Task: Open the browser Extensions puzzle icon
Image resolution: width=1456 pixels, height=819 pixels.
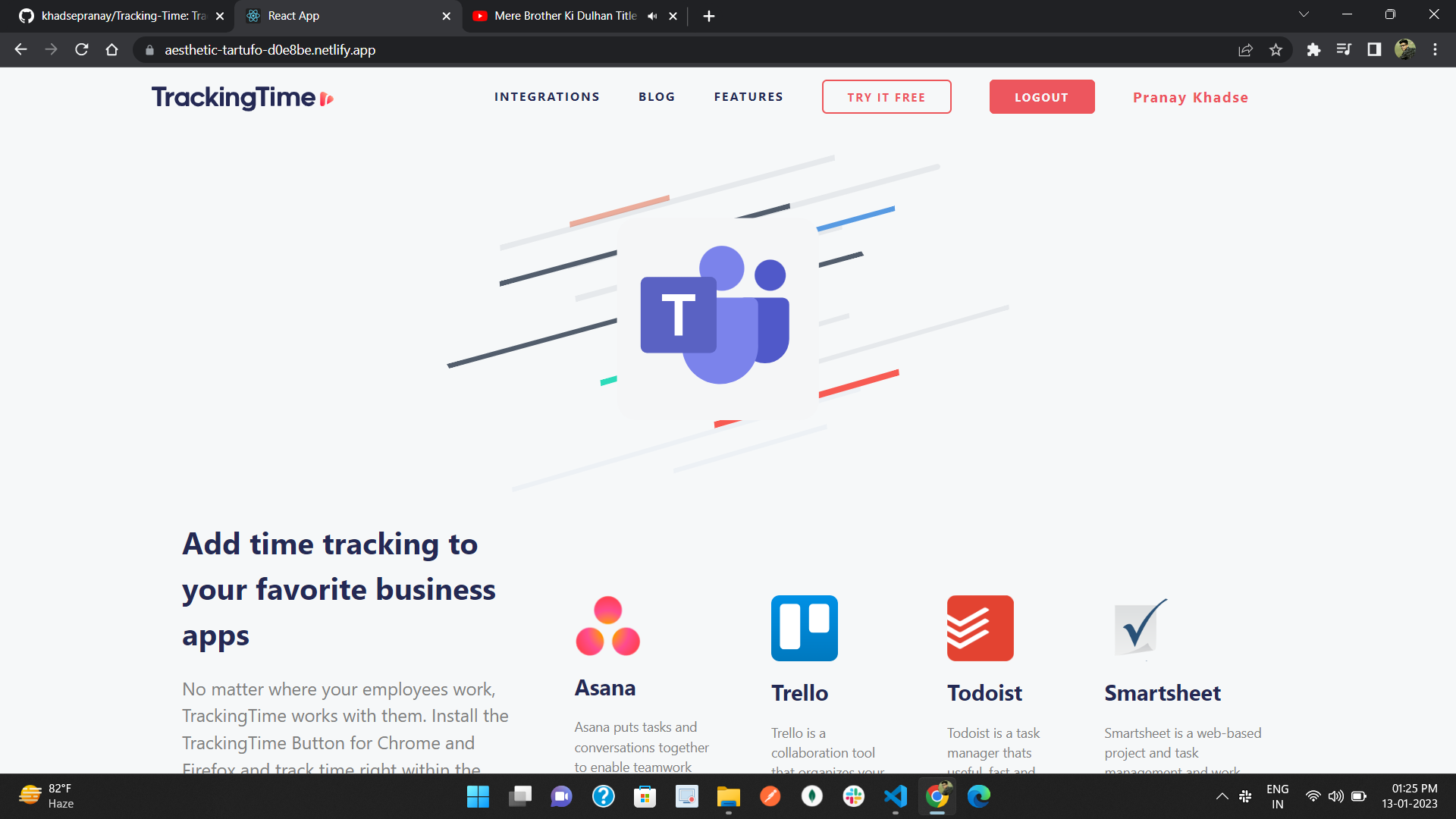Action: pos(1313,50)
